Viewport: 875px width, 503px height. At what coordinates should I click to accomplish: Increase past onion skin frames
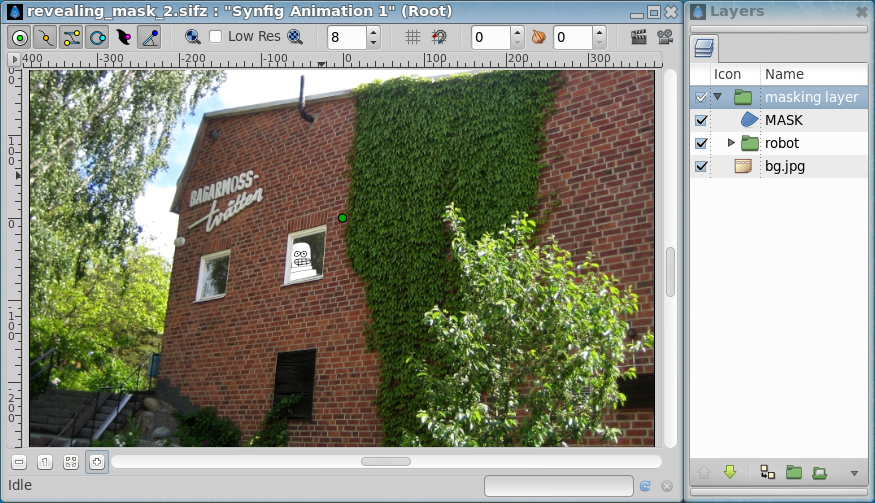click(517, 32)
